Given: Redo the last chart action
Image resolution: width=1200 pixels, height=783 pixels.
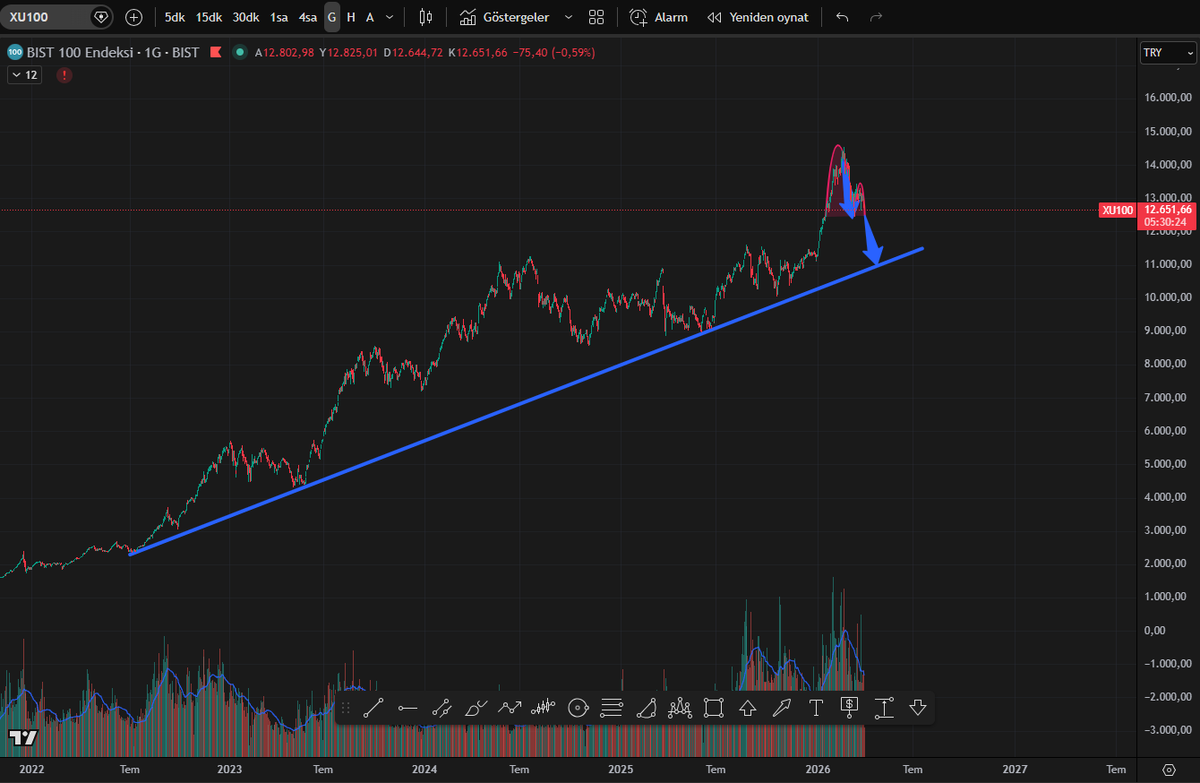Looking at the screenshot, I should click(876, 17).
